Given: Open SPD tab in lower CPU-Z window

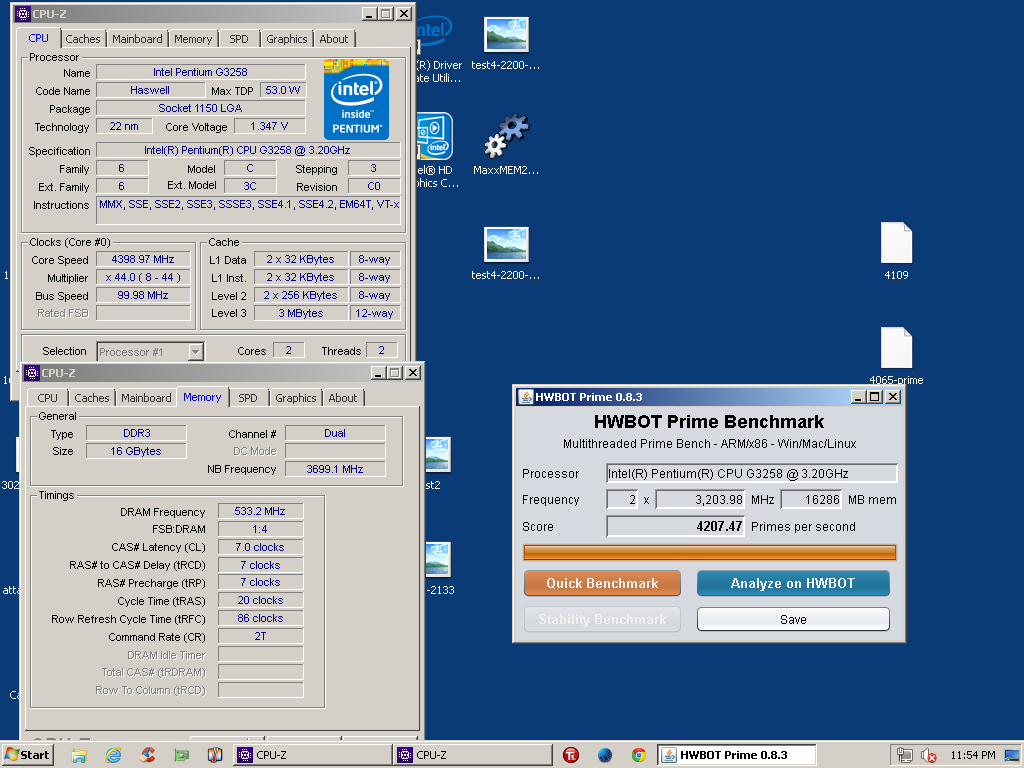Looking at the screenshot, I should 248,398.
